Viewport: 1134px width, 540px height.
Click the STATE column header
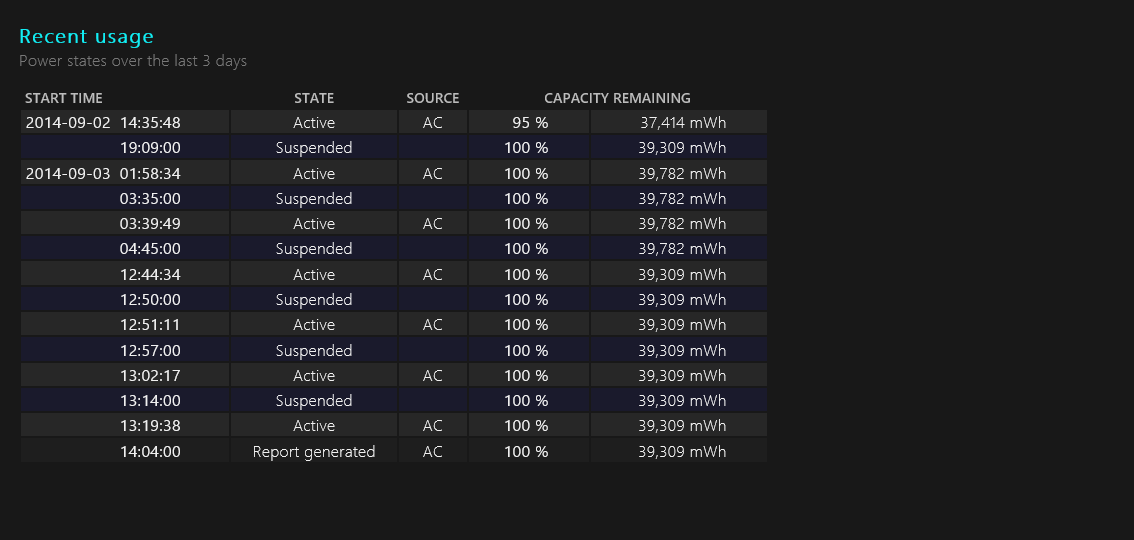[x=314, y=98]
